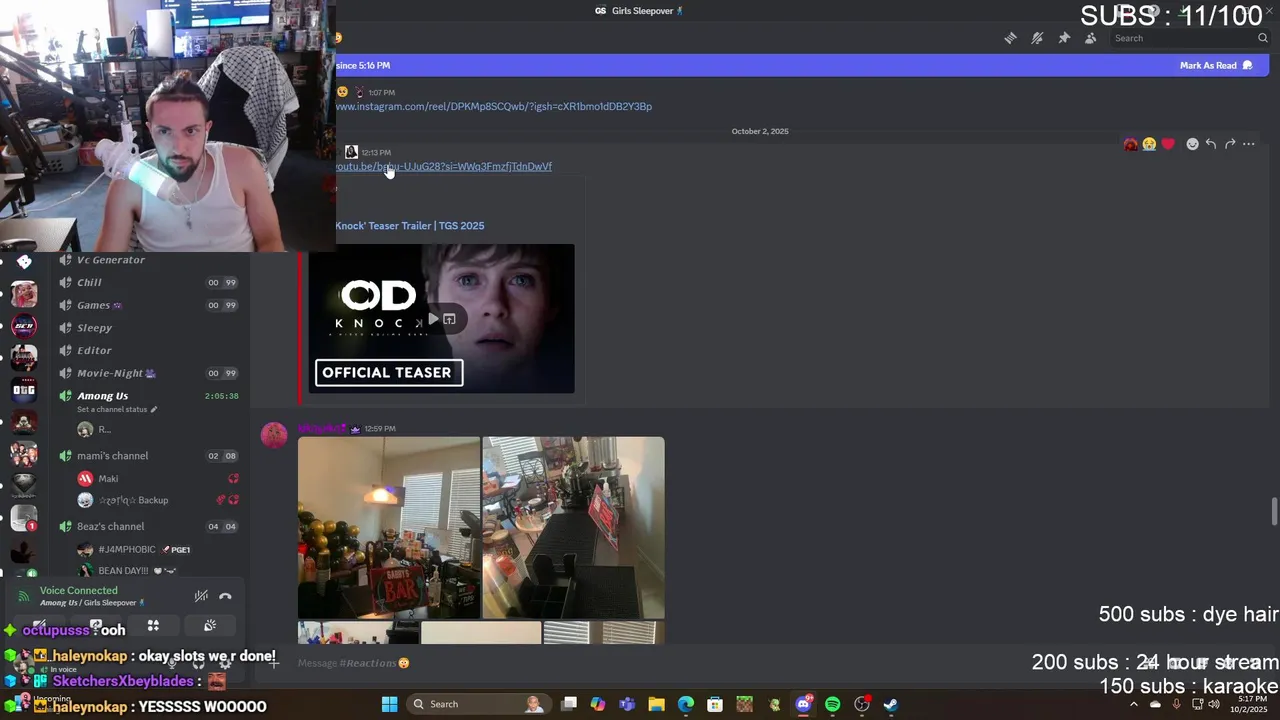
Task: Click the Reply arrow on the message
Action: click(x=1211, y=144)
